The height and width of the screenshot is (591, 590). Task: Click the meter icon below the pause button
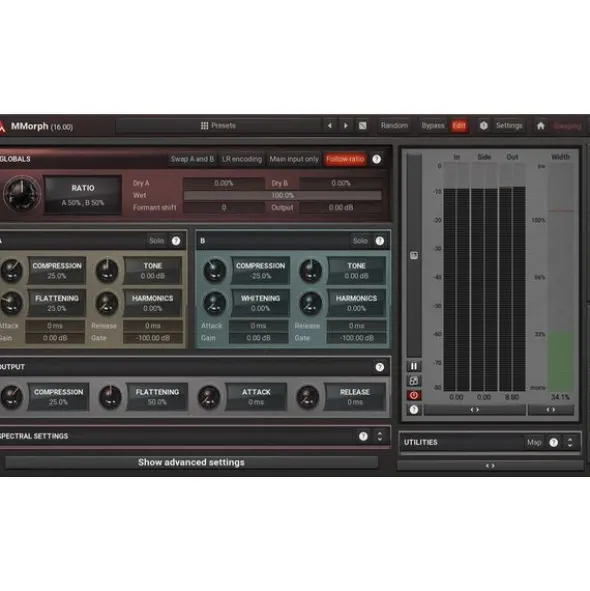pyautogui.click(x=414, y=381)
